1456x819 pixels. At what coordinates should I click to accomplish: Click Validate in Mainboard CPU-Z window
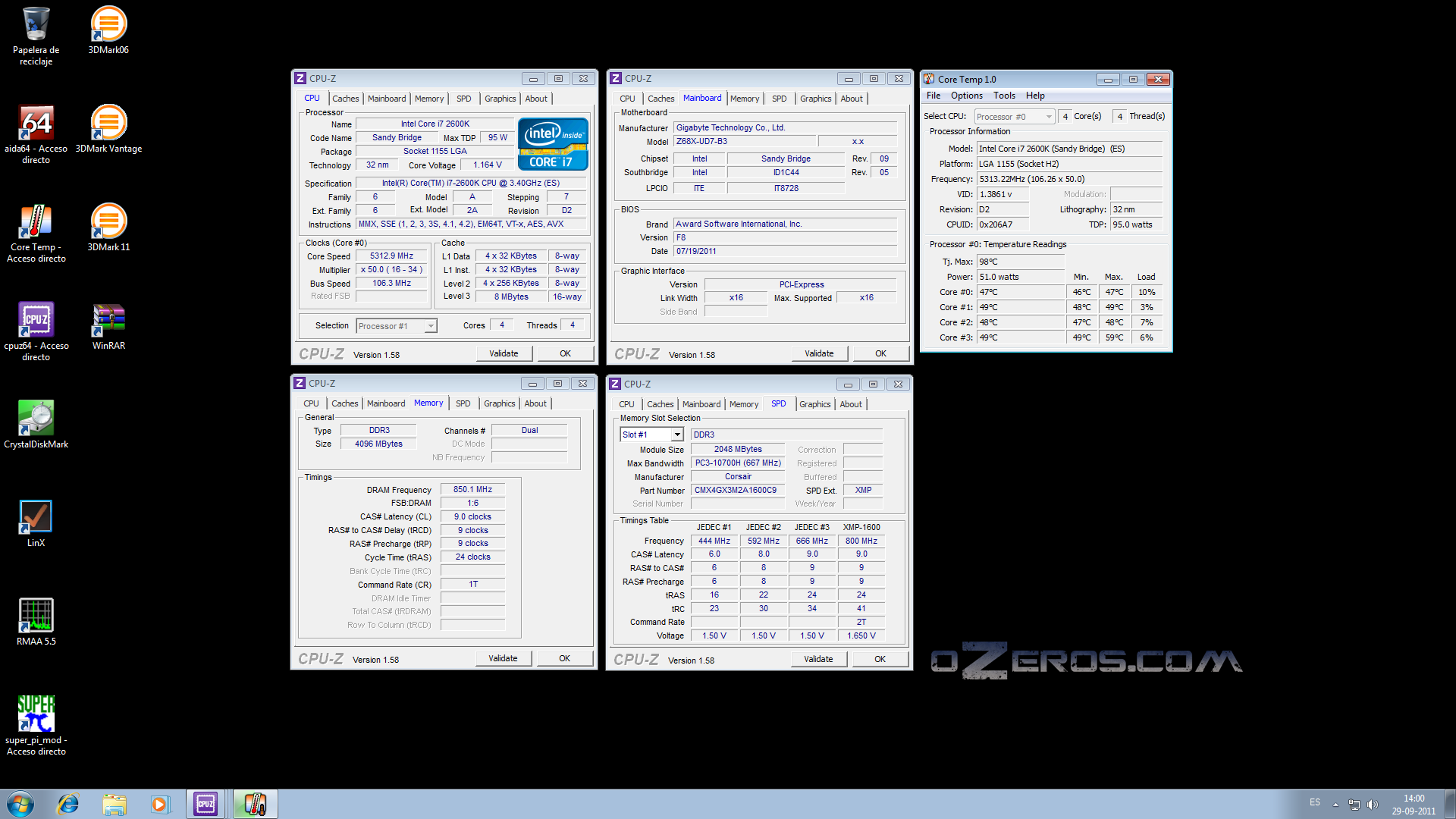pyautogui.click(x=819, y=353)
